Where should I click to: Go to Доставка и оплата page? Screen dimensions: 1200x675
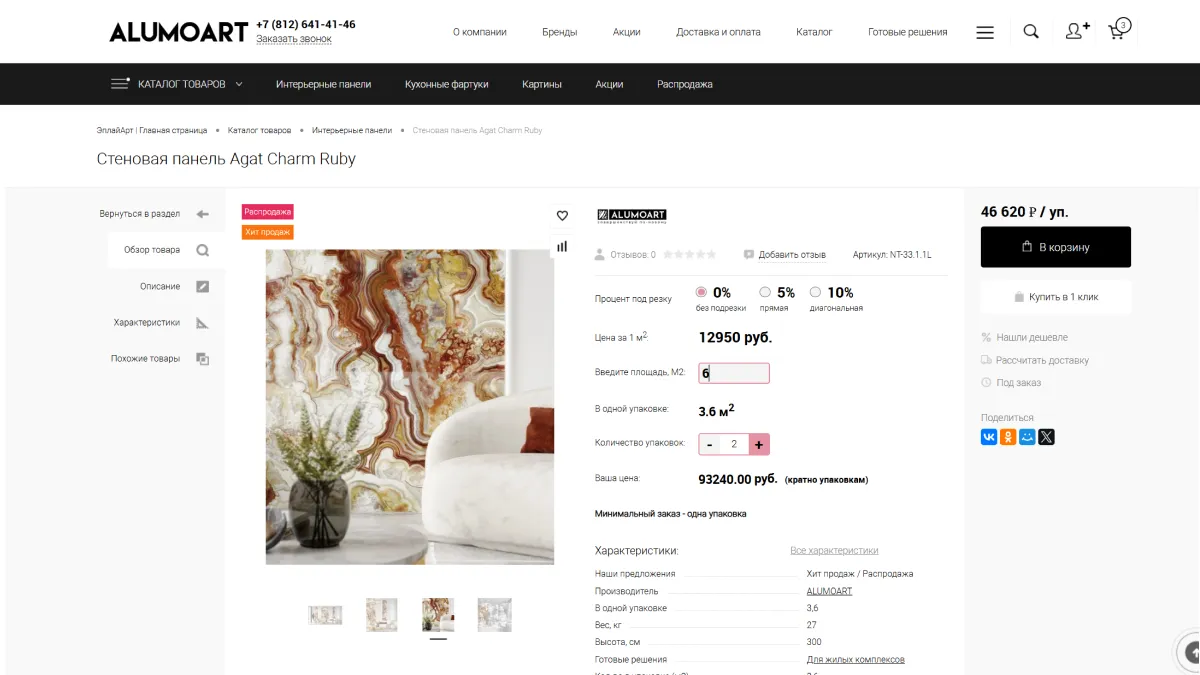pos(718,32)
